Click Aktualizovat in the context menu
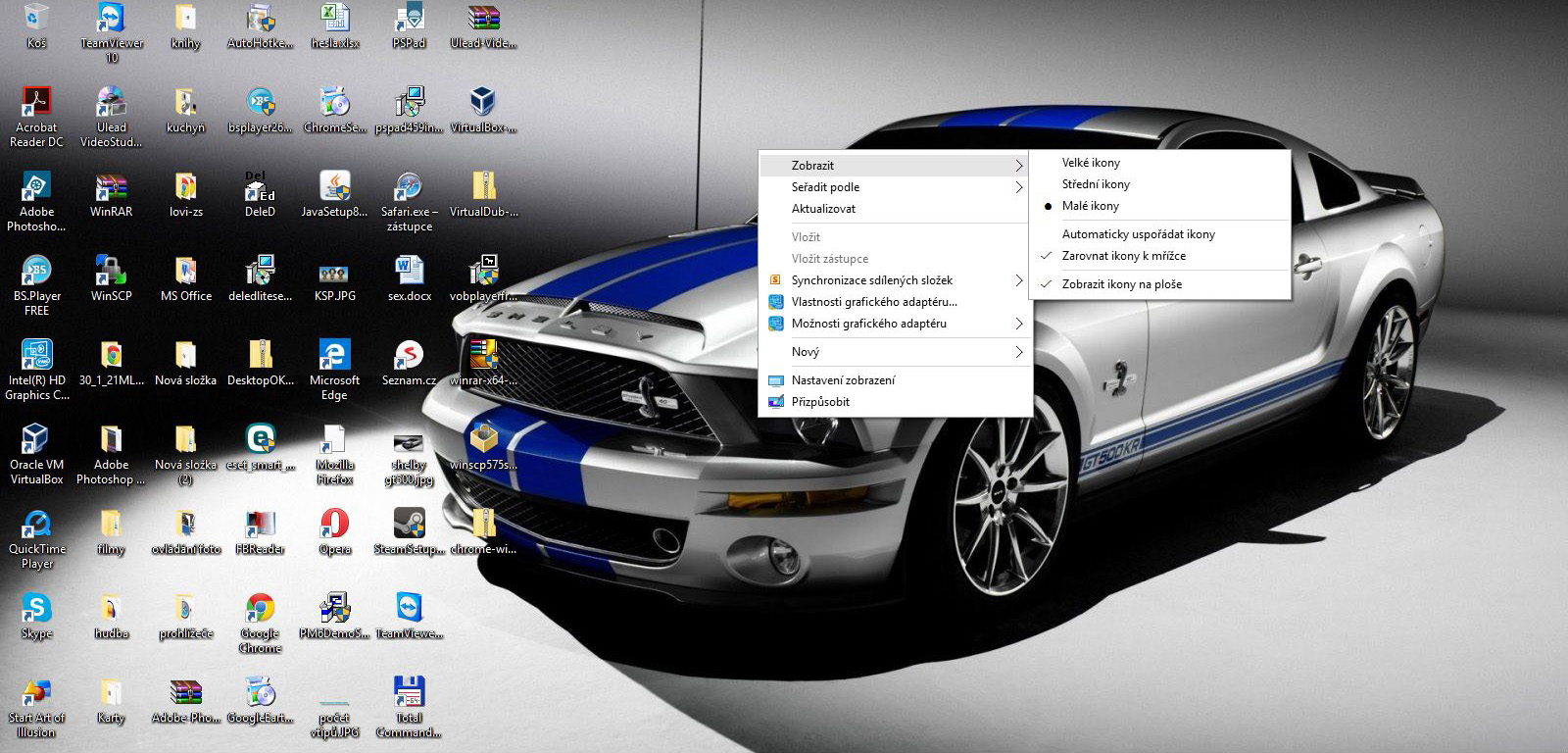 (x=823, y=209)
